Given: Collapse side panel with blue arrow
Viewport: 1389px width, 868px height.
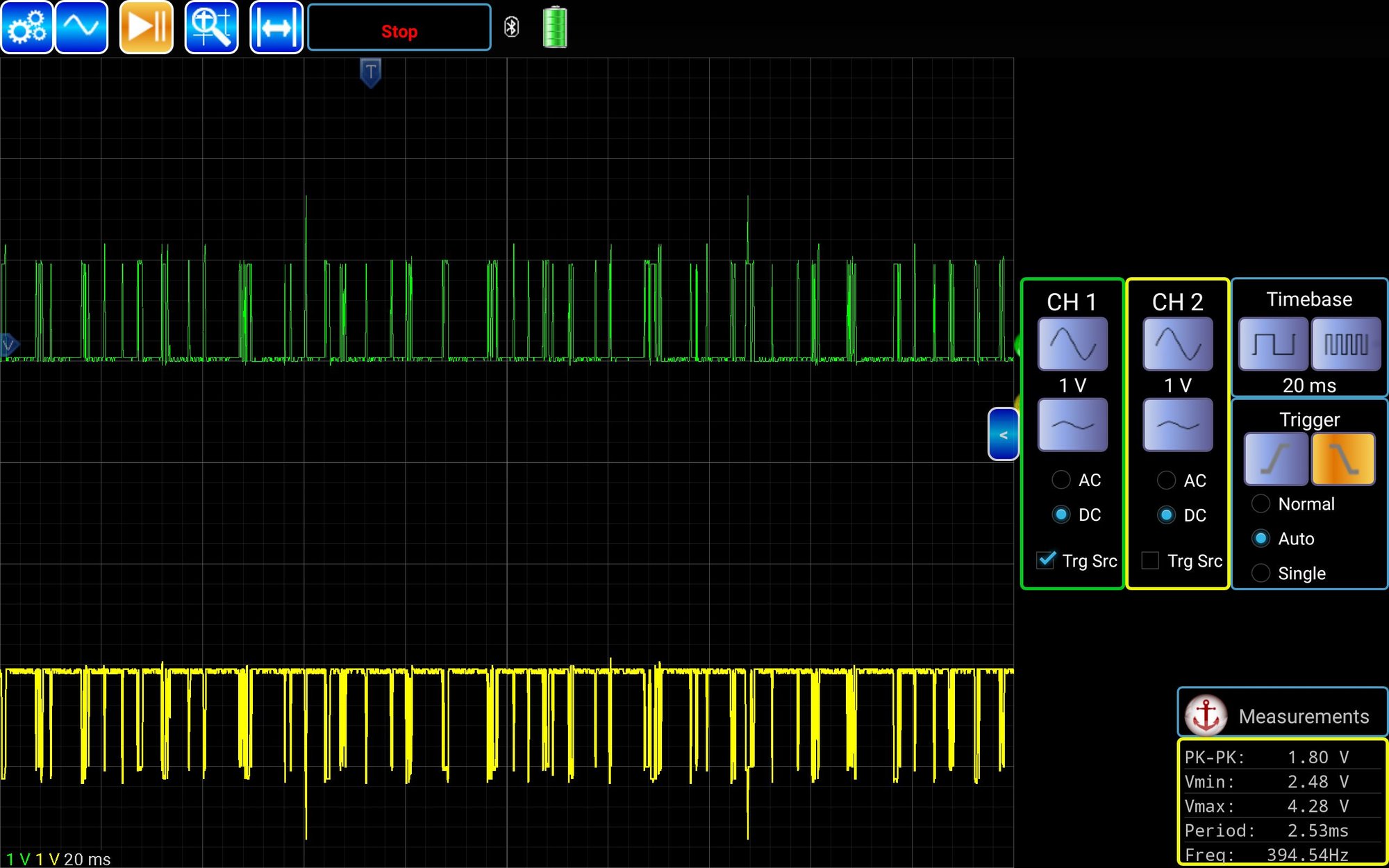Looking at the screenshot, I should click(x=1003, y=435).
